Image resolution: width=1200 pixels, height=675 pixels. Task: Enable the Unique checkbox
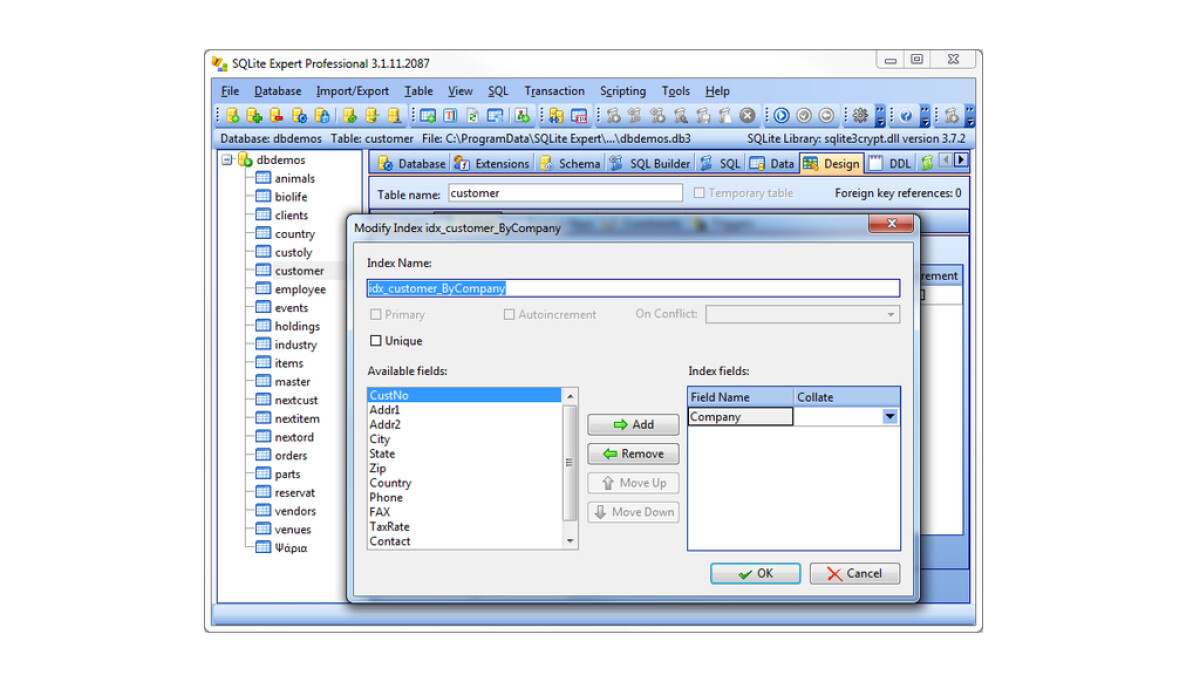point(376,341)
